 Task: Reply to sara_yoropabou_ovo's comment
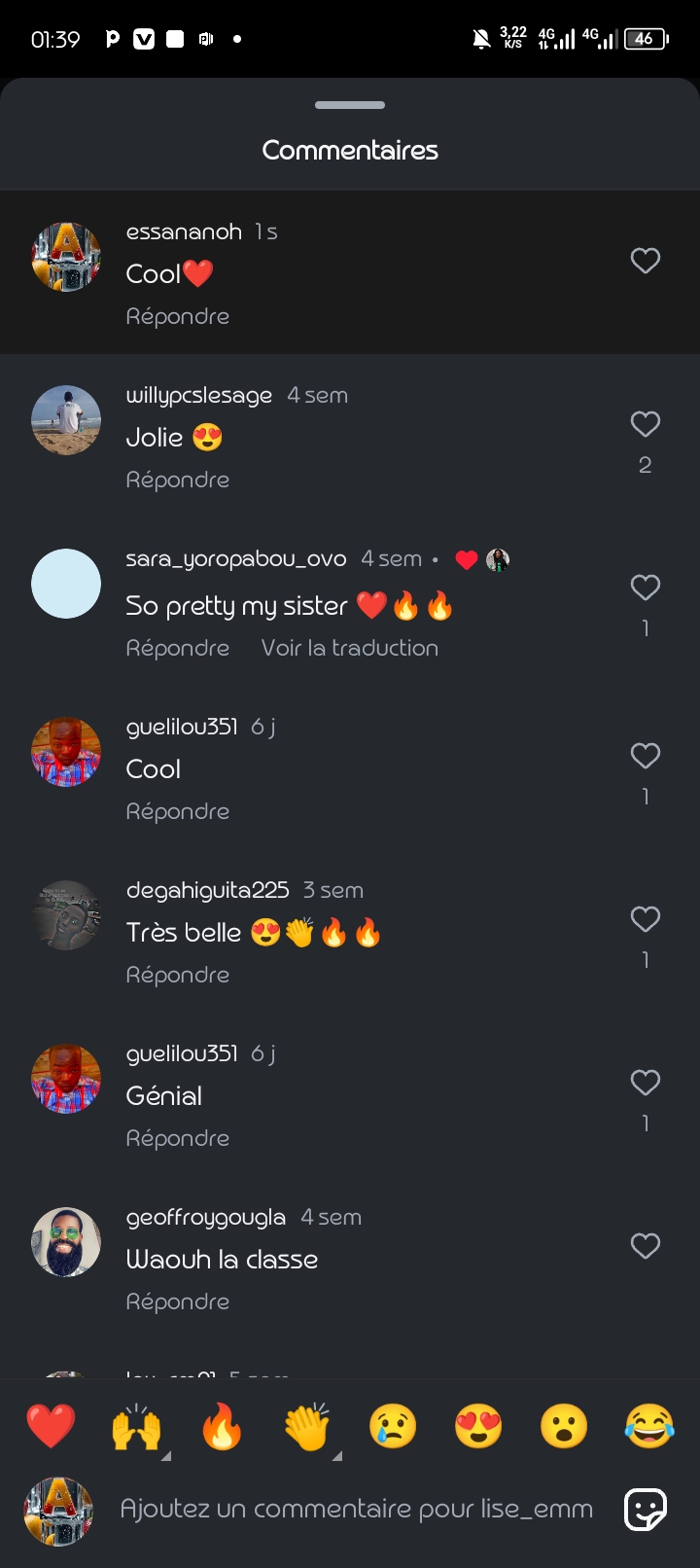[x=178, y=648]
